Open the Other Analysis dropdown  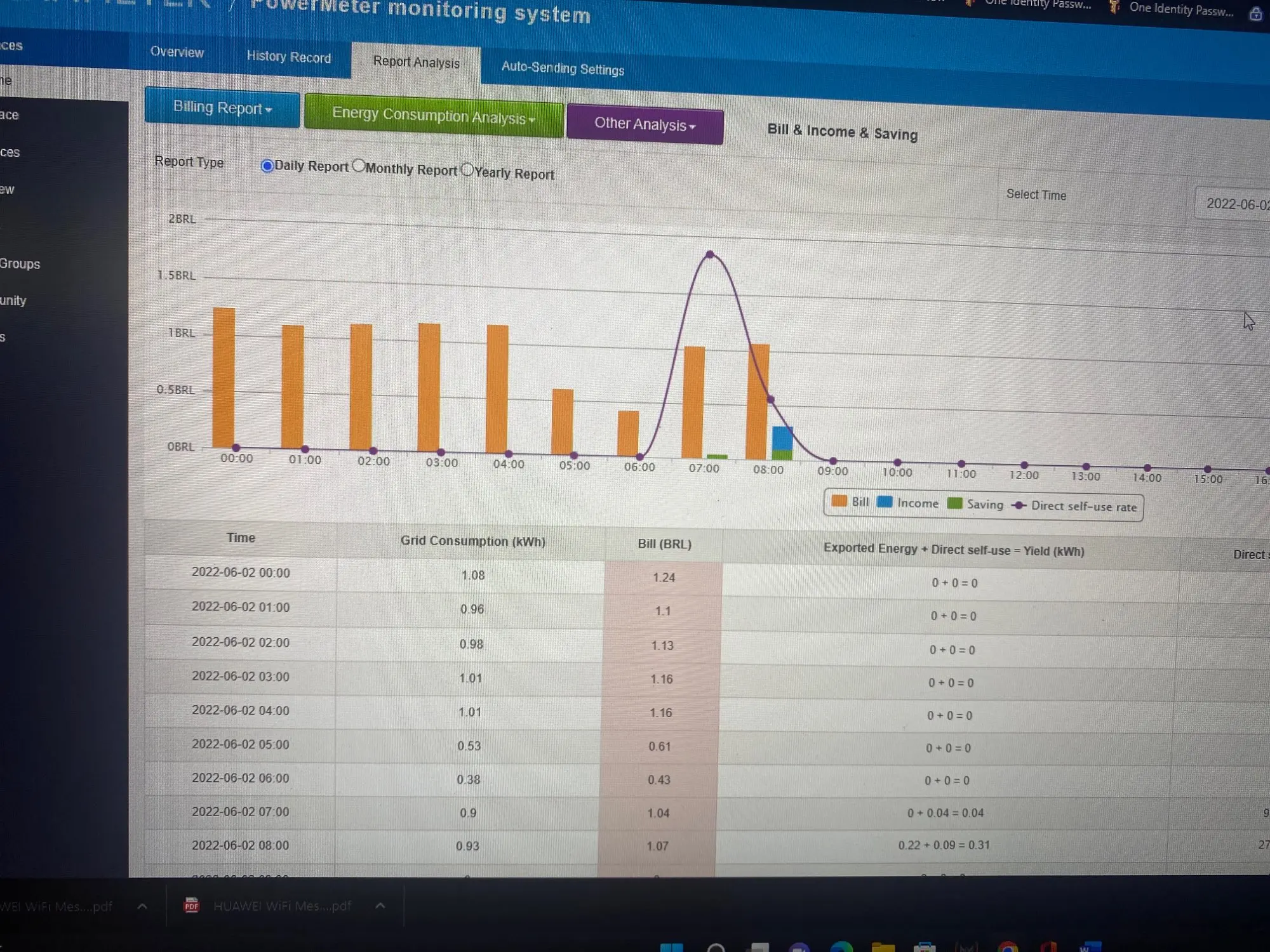click(645, 124)
